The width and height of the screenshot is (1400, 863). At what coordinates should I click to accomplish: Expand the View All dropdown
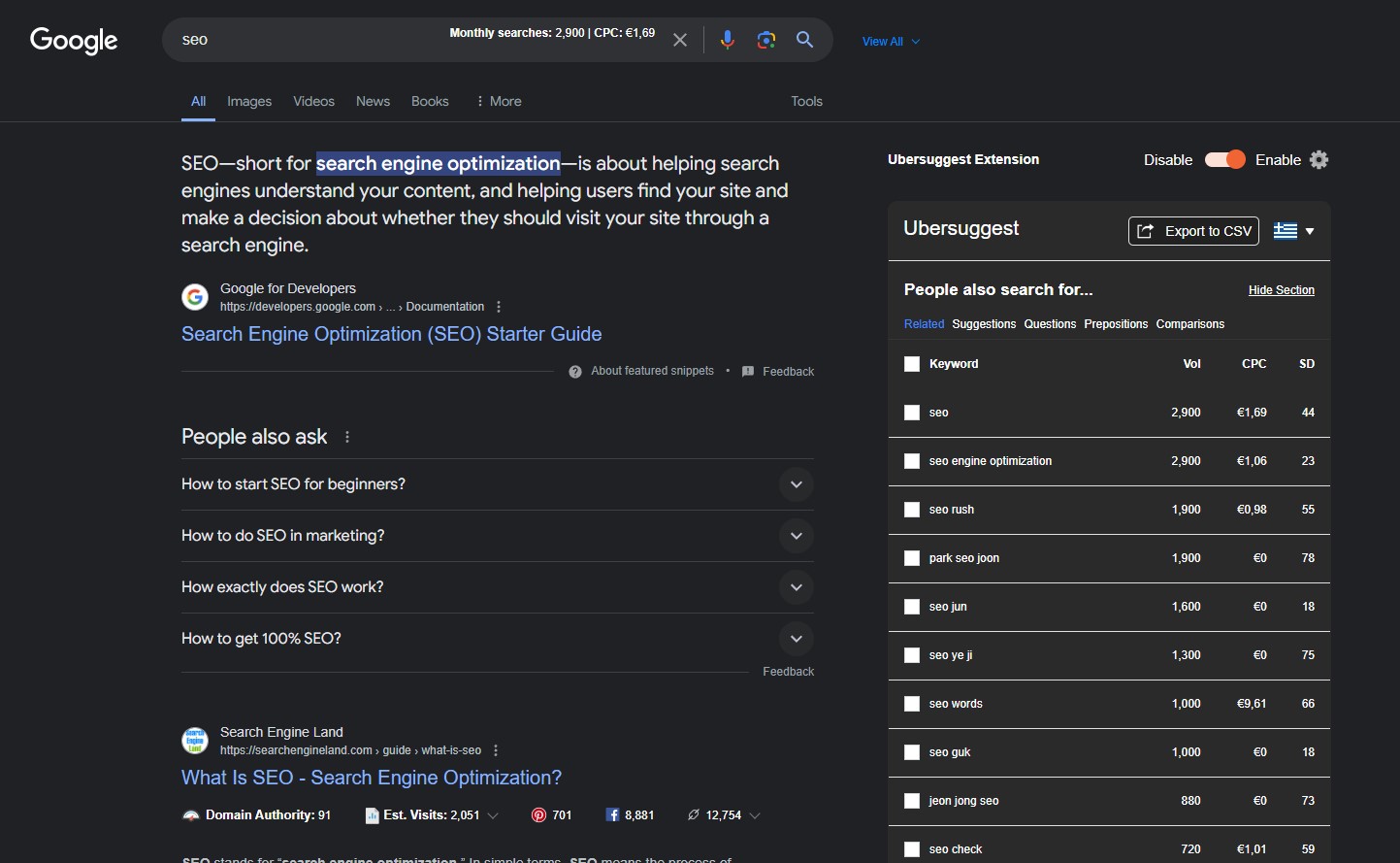tap(891, 42)
